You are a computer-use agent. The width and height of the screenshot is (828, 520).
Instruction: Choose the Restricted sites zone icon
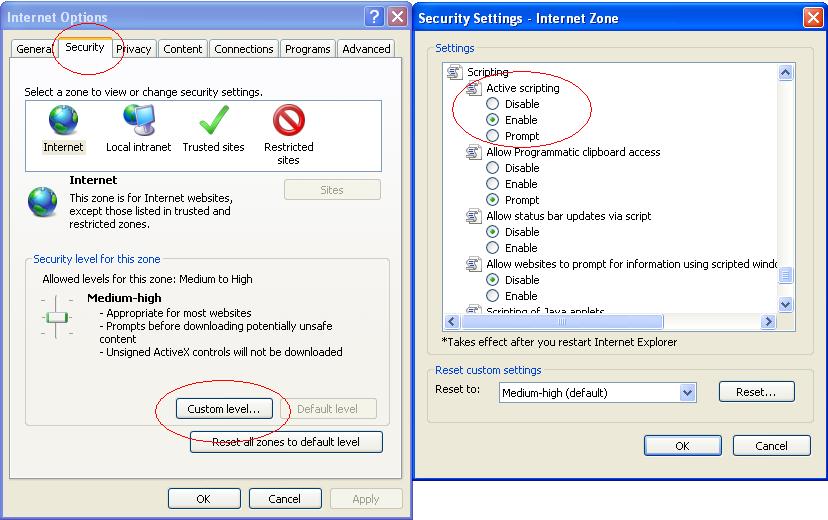(x=288, y=122)
